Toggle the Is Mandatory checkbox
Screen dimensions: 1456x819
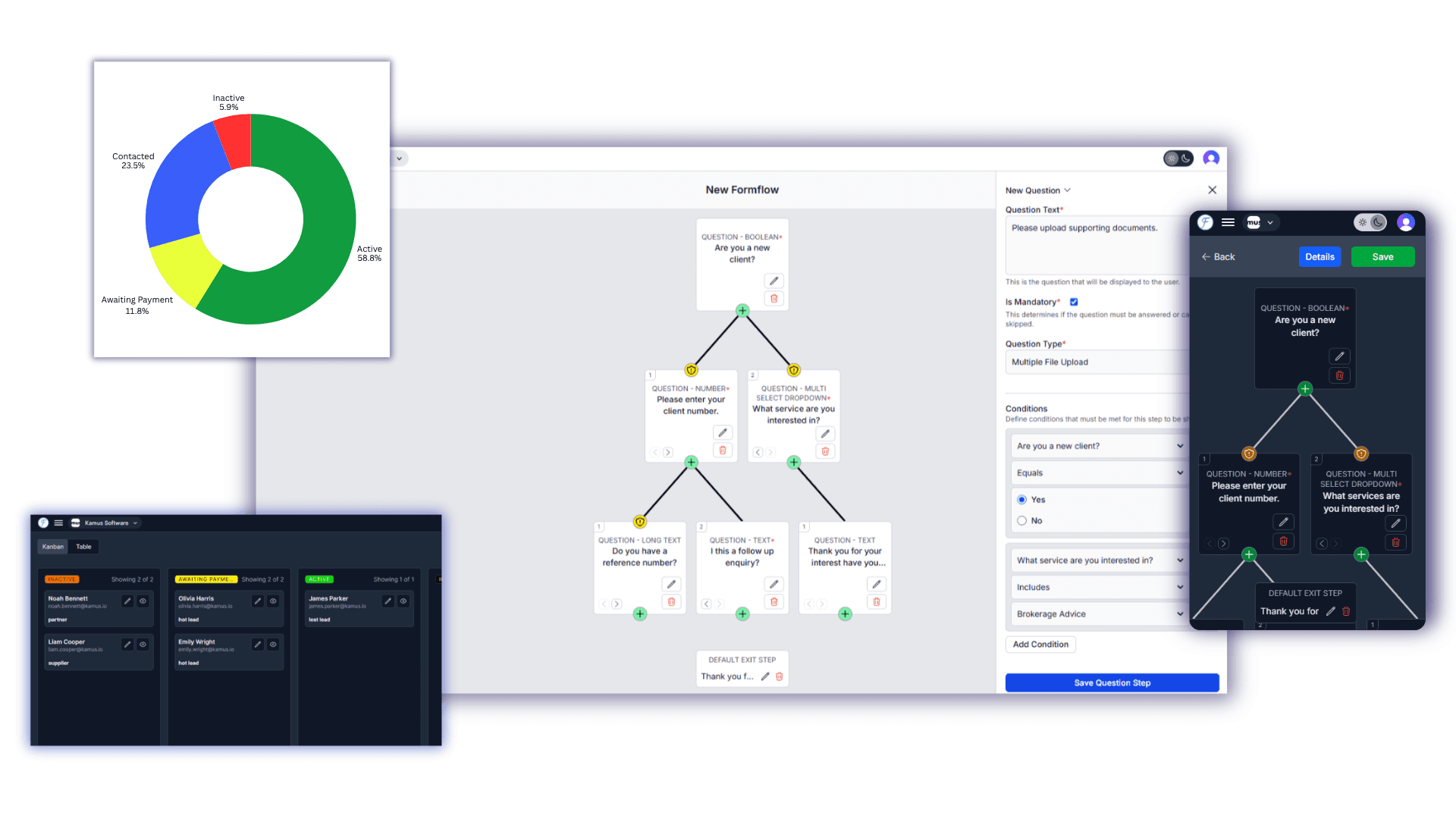coord(1074,302)
